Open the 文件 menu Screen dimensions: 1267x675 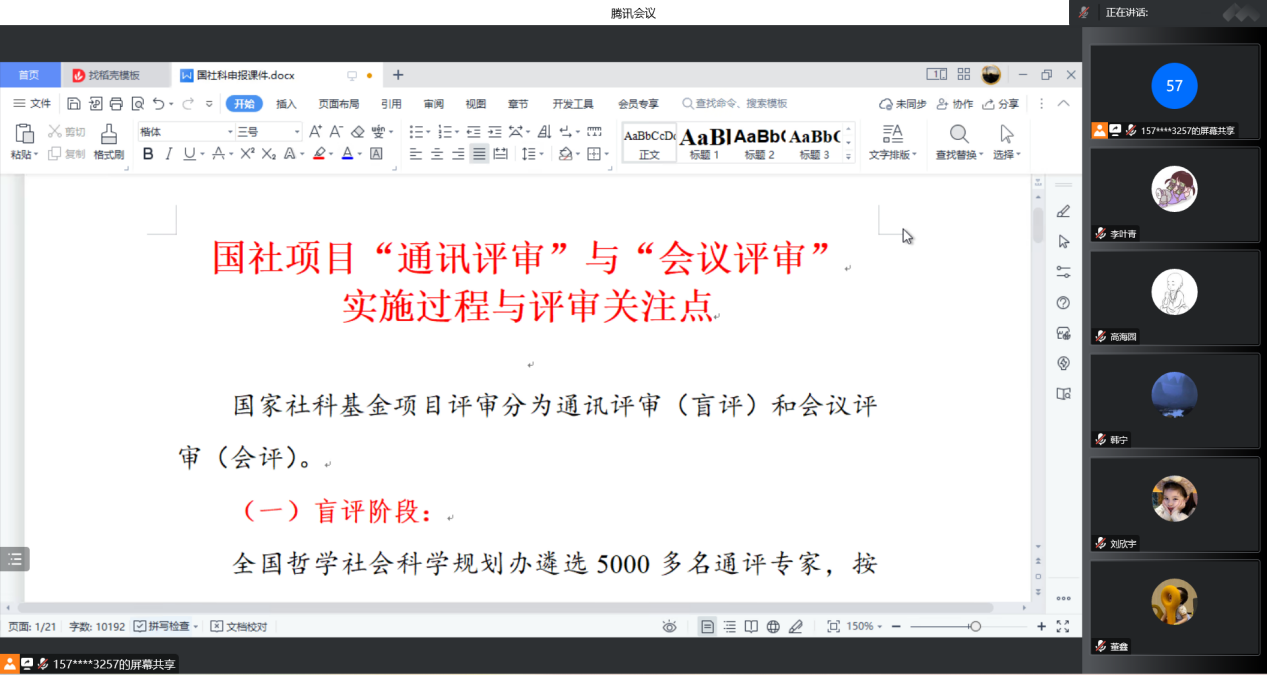point(42,103)
